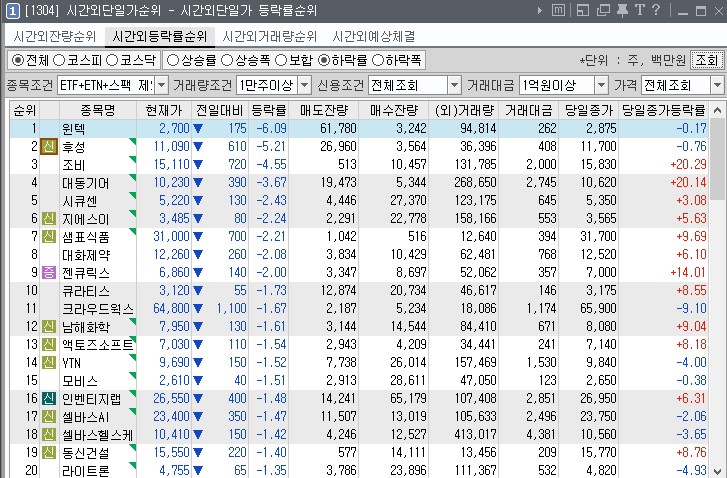Click the 조회 search button
Viewport: 727px width, 478px height.
click(707, 60)
